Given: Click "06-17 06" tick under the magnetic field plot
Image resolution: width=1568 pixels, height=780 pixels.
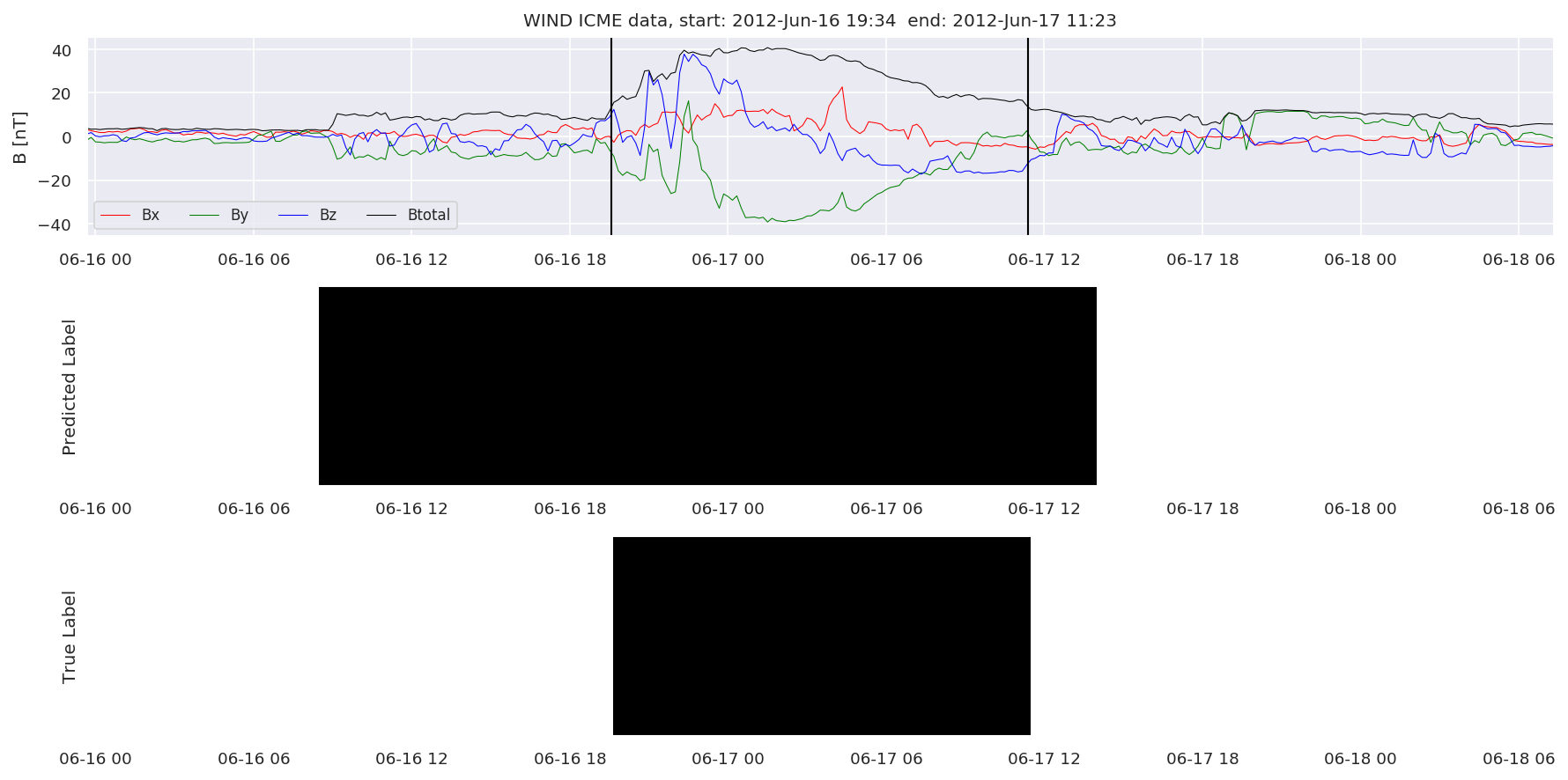Looking at the screenshot, I should [x=886, y=260].
